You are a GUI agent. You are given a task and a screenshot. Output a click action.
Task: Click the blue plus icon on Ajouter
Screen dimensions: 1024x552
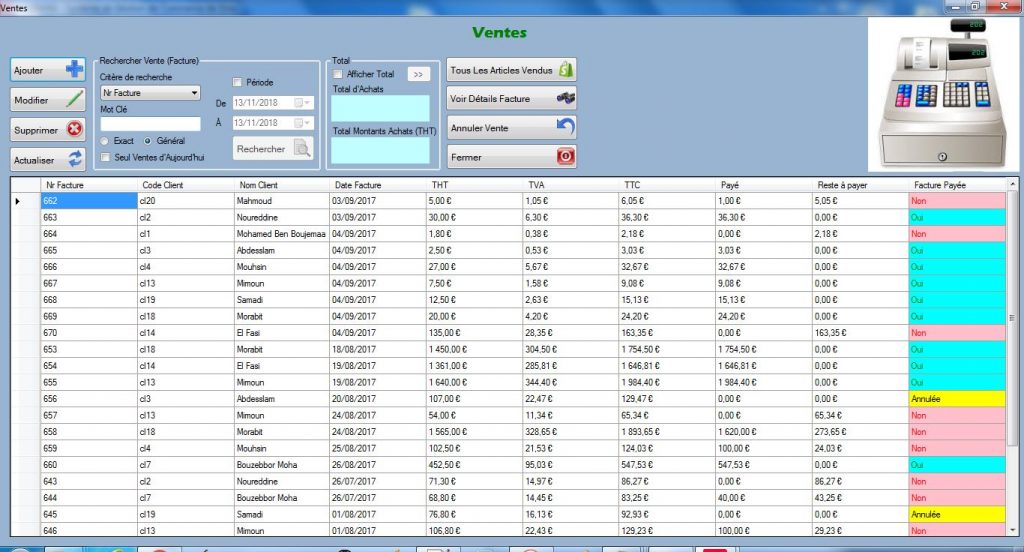click(74, 70)
